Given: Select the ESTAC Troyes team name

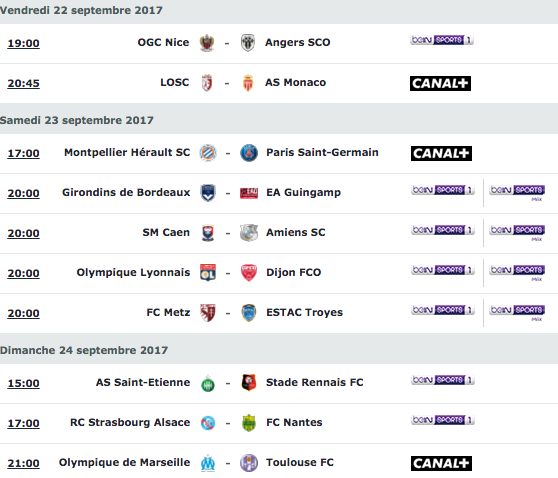Looking at the screenshot, I should [x=305, y=312].
